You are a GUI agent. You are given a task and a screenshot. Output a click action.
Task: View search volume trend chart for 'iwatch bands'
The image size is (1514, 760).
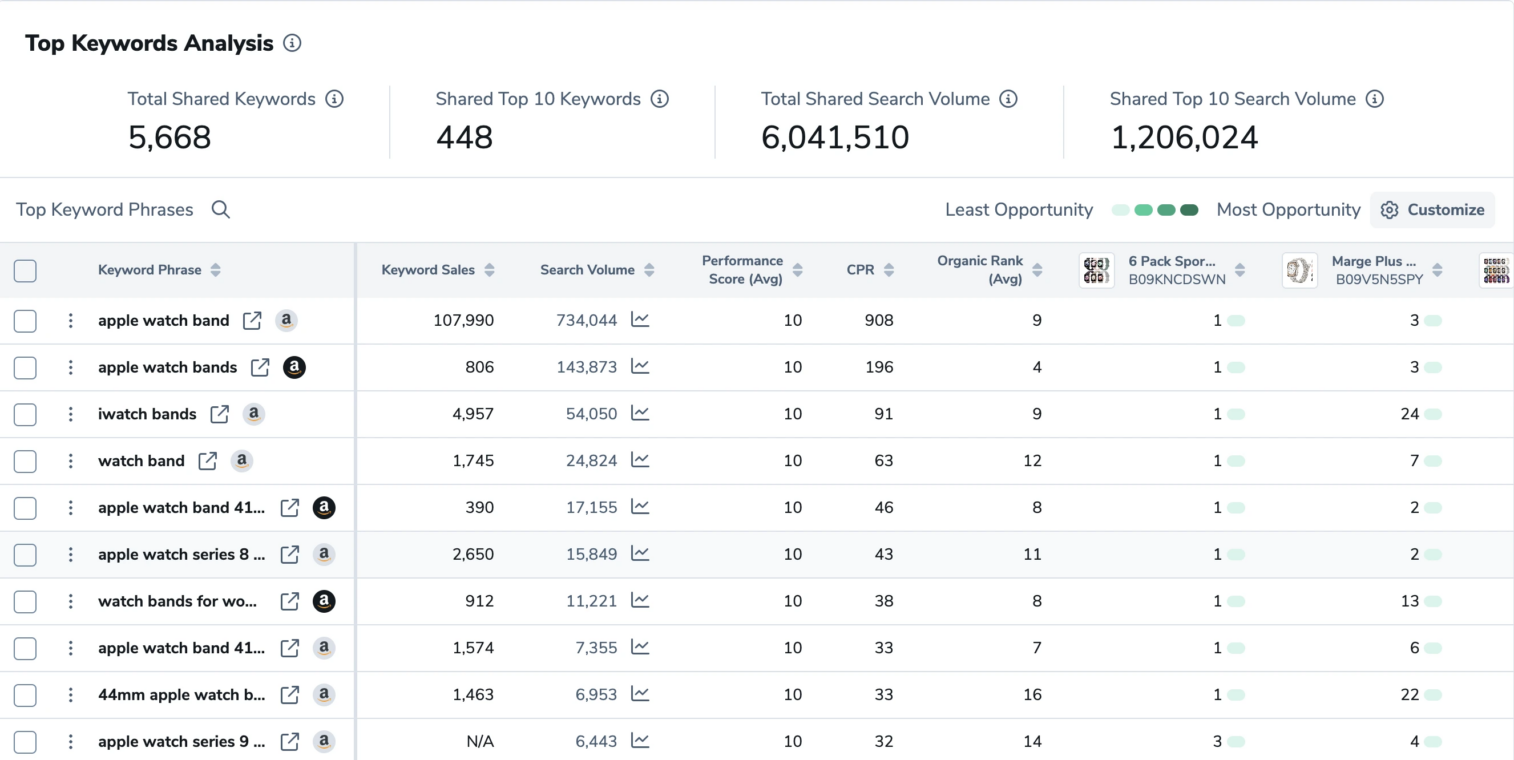pyautogui.click(x=640, y=414)
